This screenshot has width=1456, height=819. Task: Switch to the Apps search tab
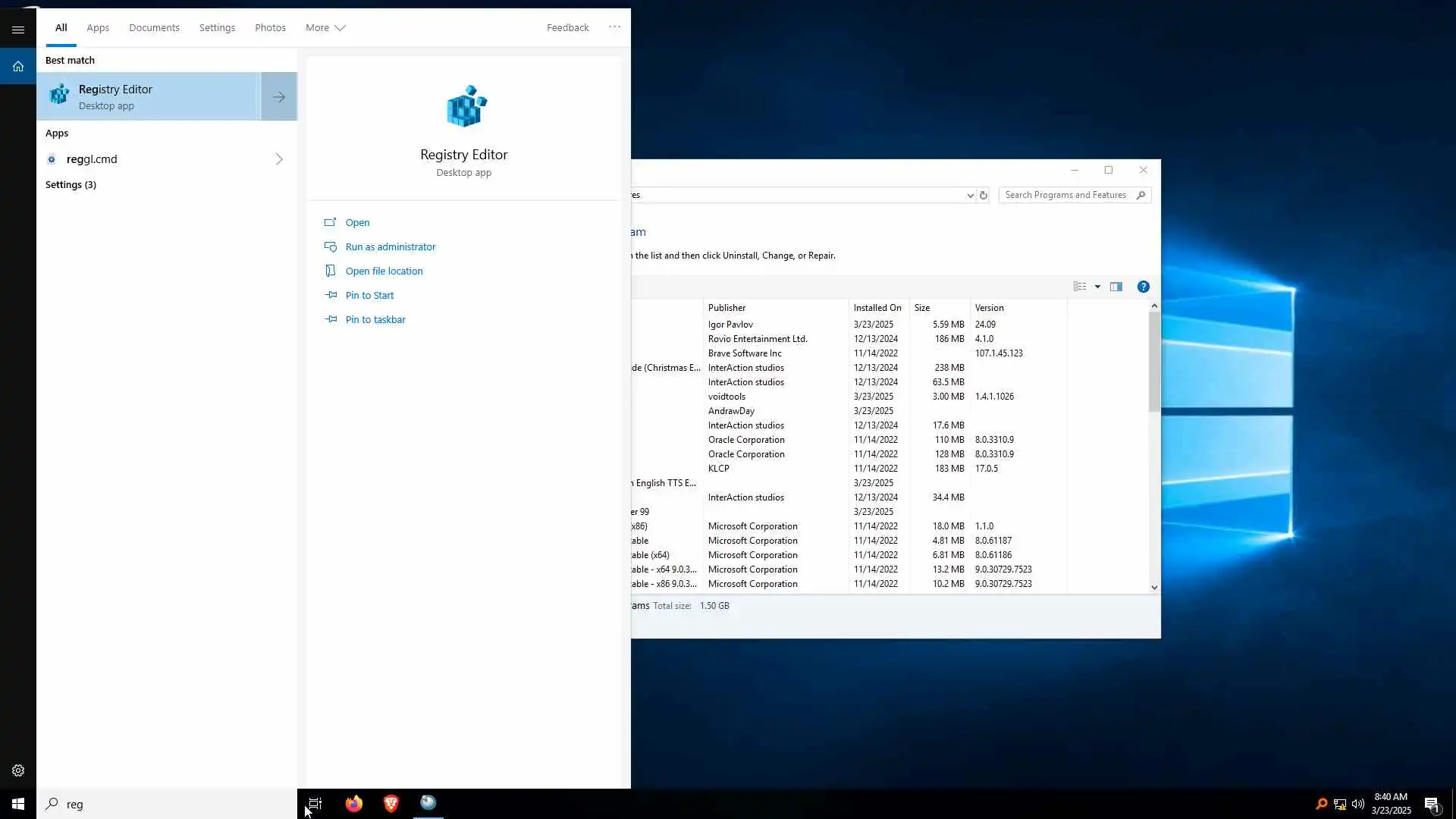(x=98, y=28)
